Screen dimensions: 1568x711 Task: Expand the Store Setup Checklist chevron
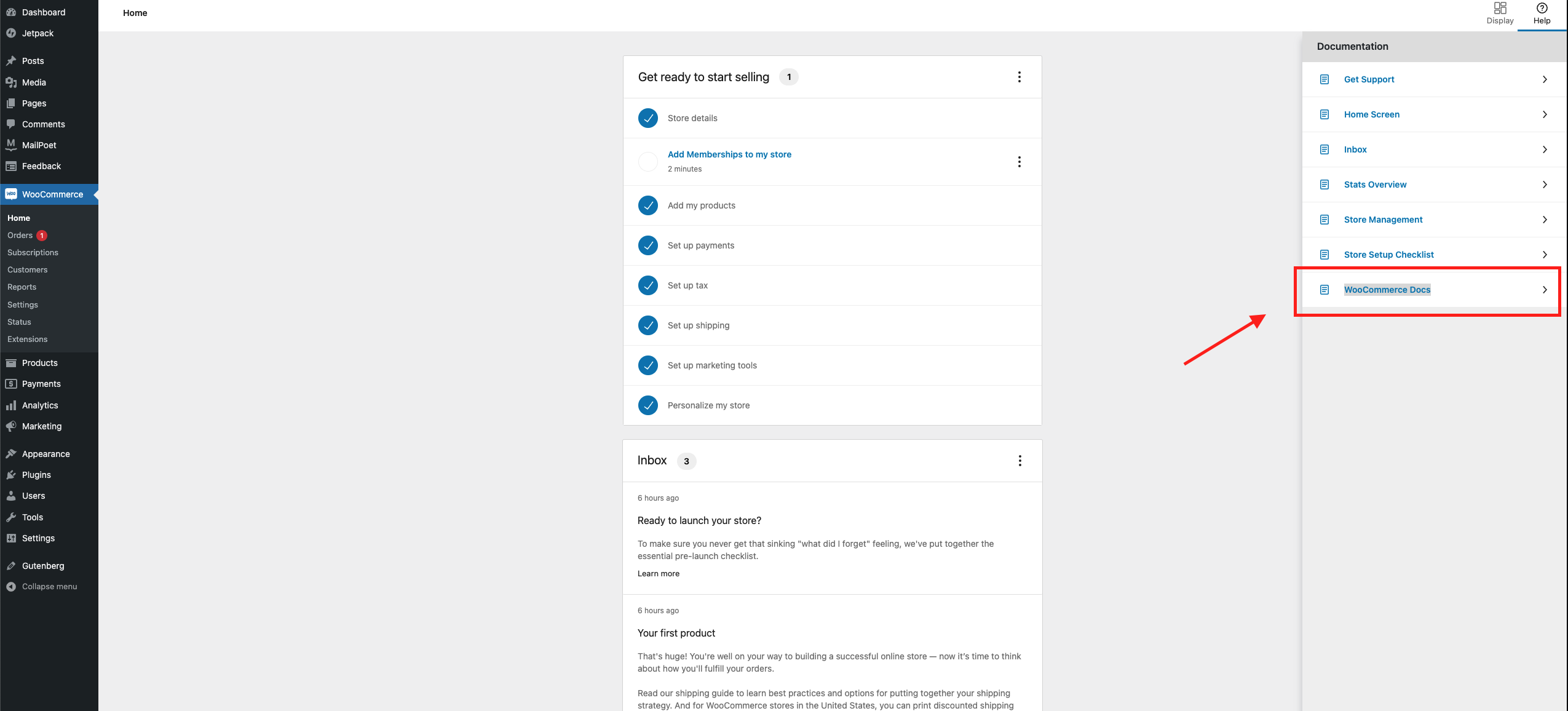(1545, 255)
